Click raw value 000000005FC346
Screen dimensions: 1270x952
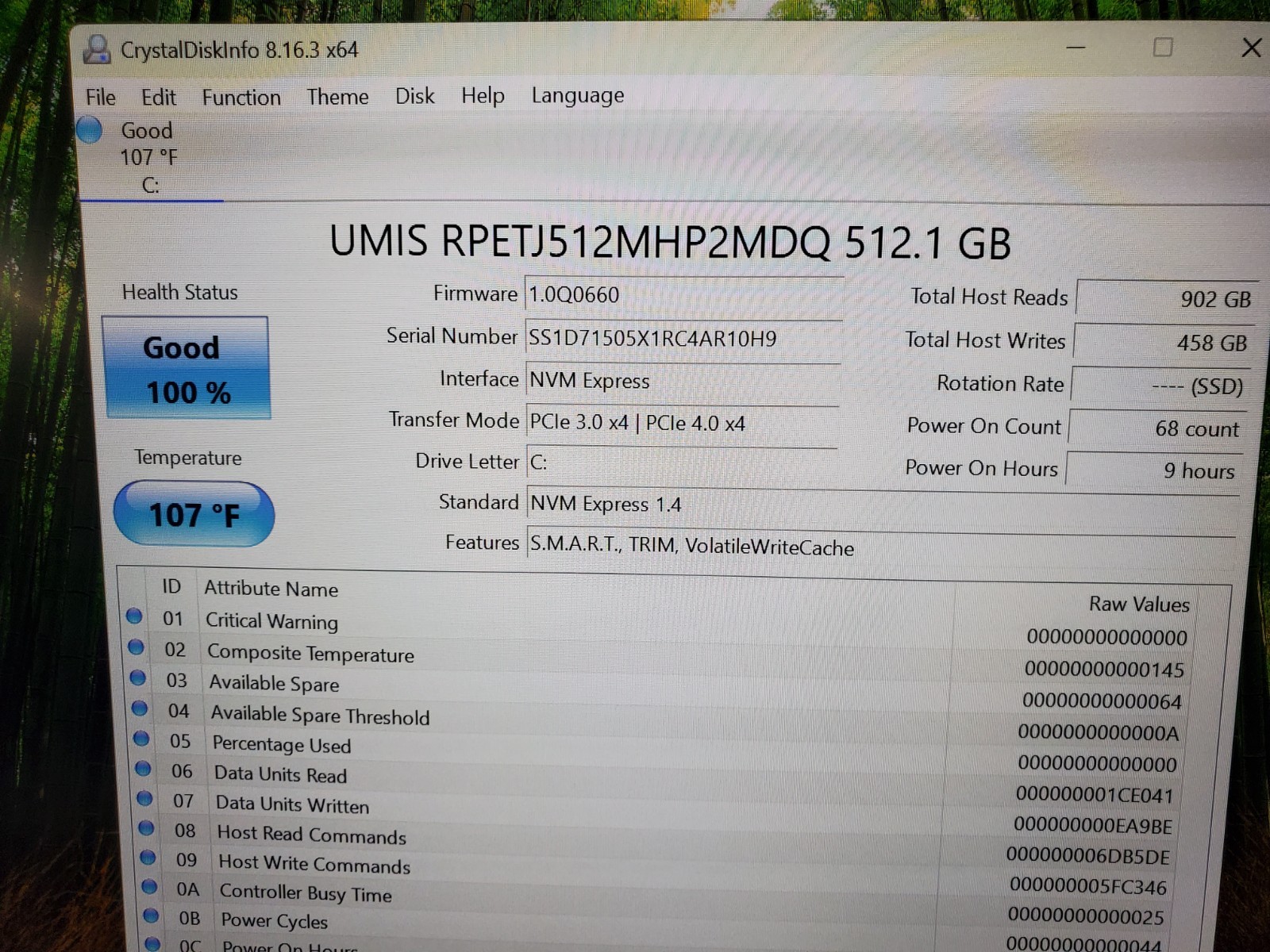(1088, 887)
